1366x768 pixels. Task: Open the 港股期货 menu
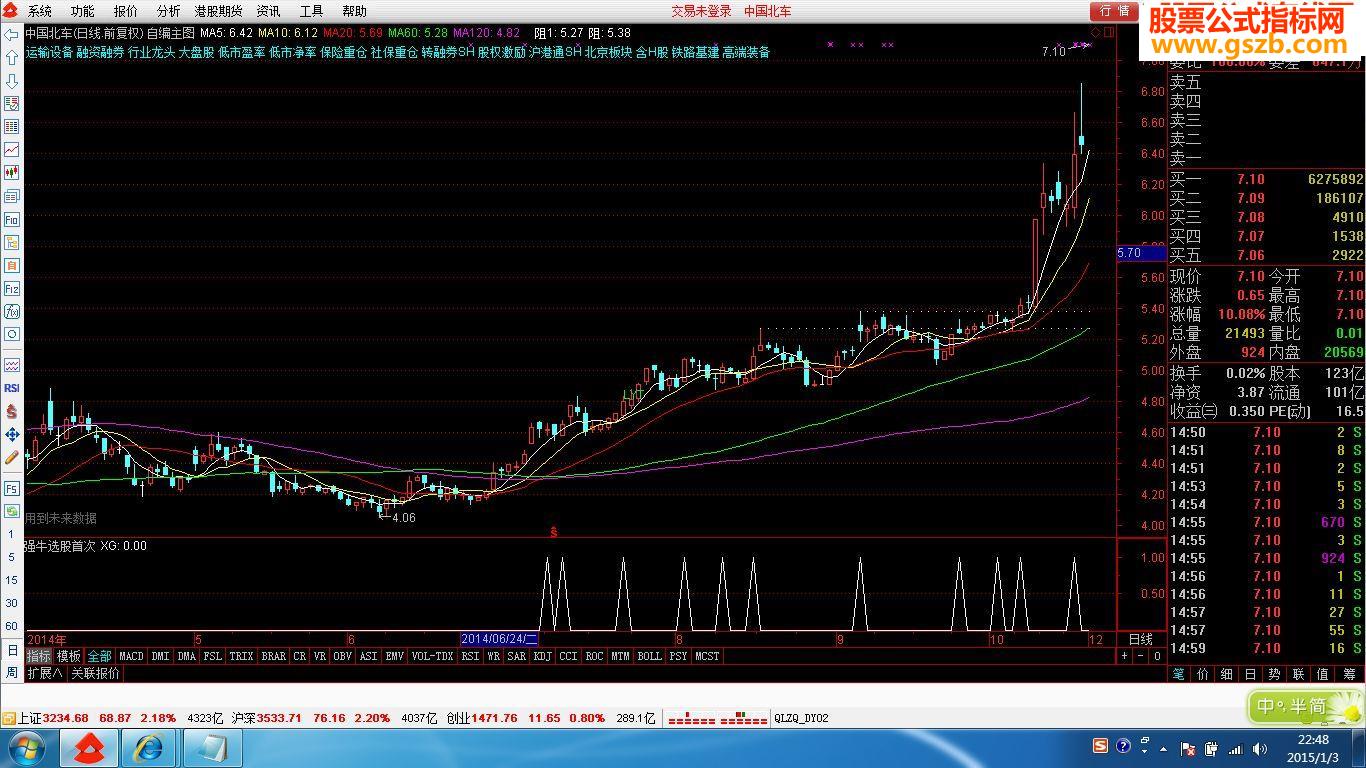click(219, 11)
